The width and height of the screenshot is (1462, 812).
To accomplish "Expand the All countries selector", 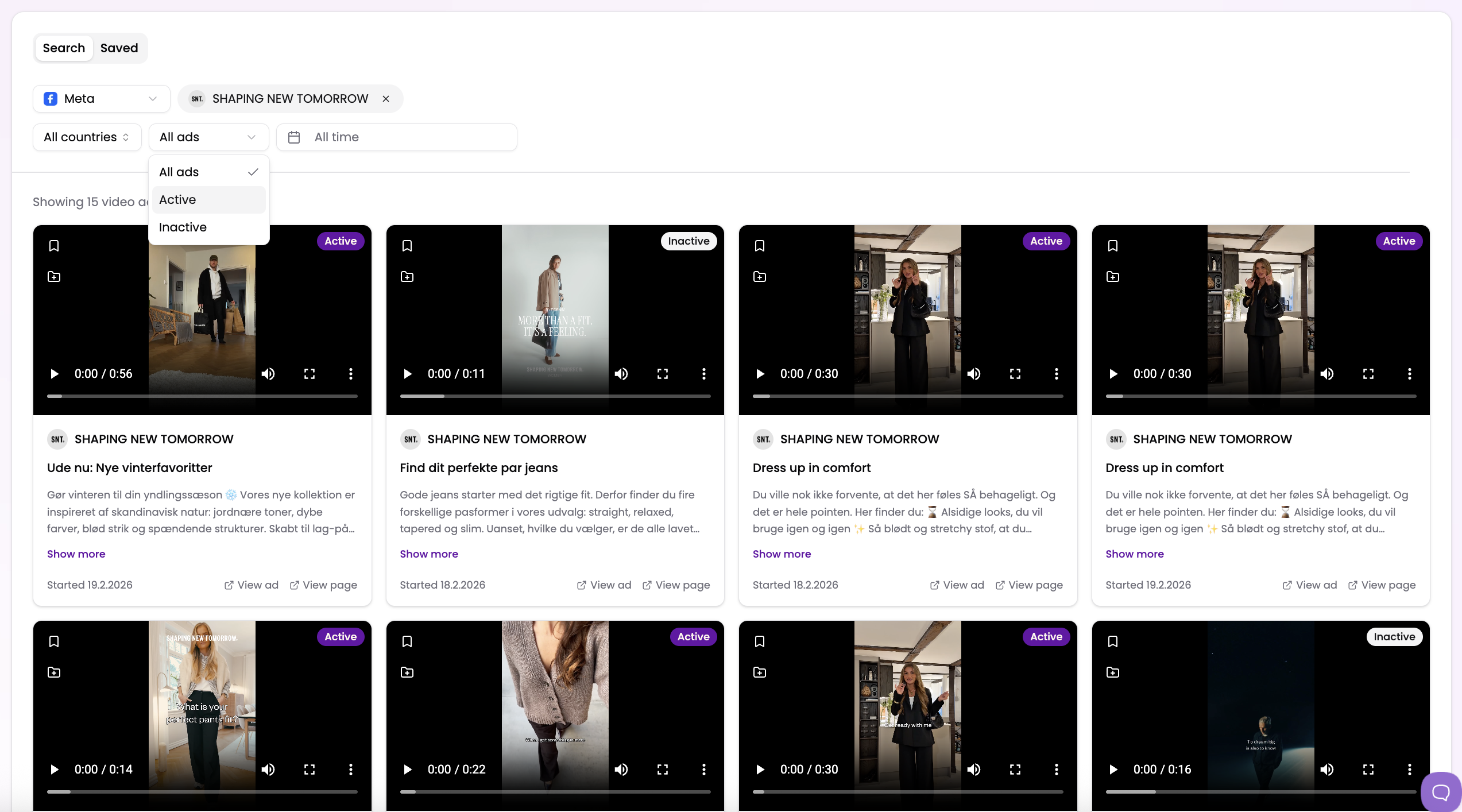I will (x=87, y=137).
